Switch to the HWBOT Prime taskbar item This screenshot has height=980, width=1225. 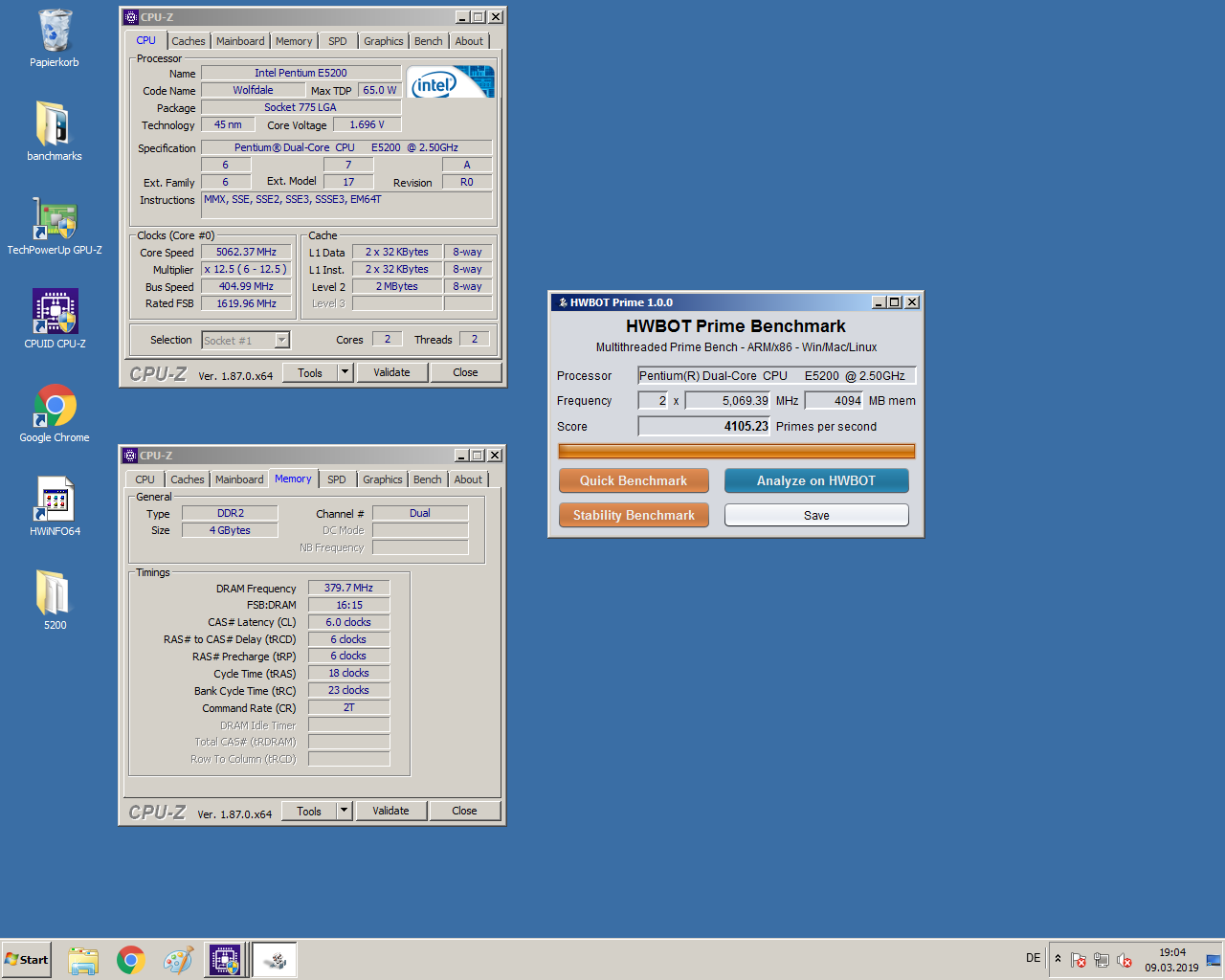click(275, 960)
